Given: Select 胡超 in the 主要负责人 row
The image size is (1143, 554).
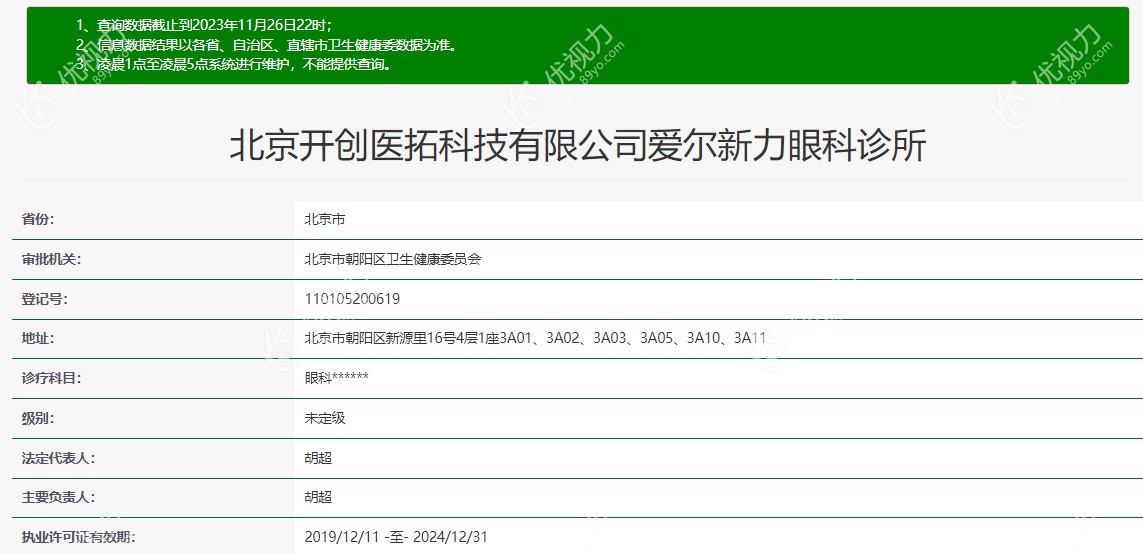Looking at the screenshot, I should coord(318,498).
